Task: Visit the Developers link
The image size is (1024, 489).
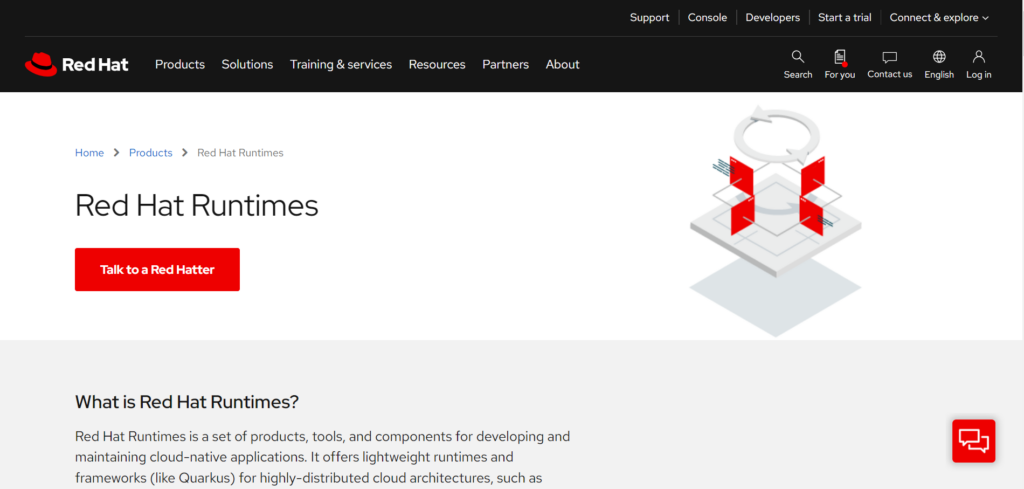Action: coord(773,18)
